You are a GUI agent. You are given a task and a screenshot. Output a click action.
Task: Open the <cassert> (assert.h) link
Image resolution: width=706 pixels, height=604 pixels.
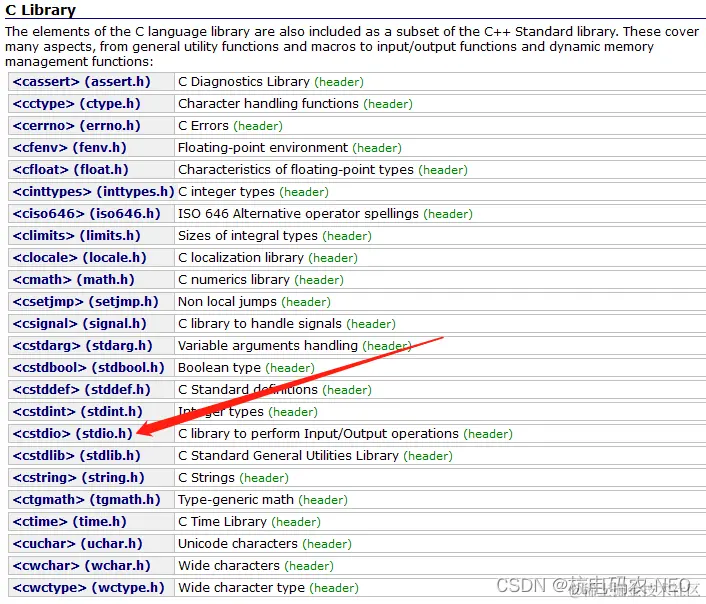click(81, 82)
